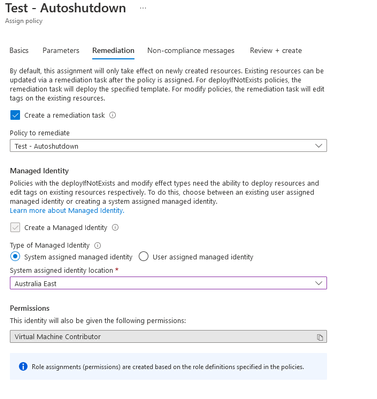
Task: Open Learn more about Managed Identity link
Action: (67, 211)
